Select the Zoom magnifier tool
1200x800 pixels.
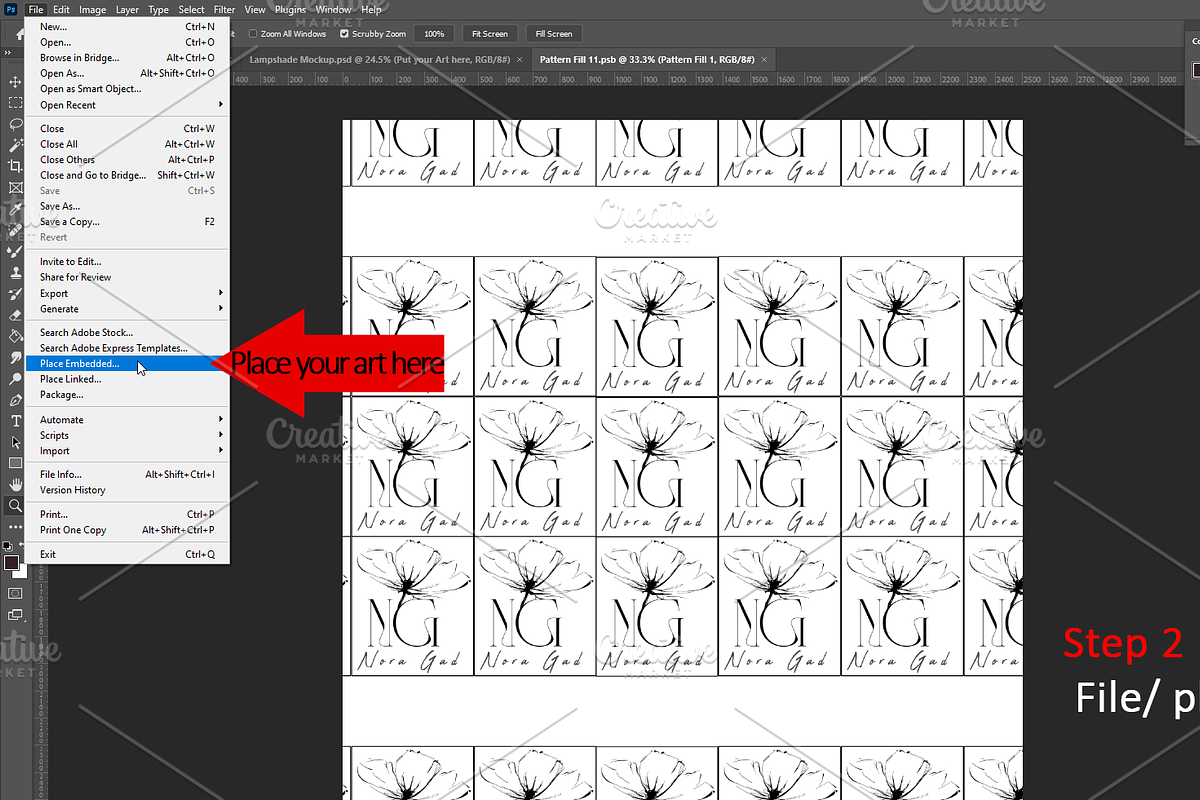click(x=15, y=506)
